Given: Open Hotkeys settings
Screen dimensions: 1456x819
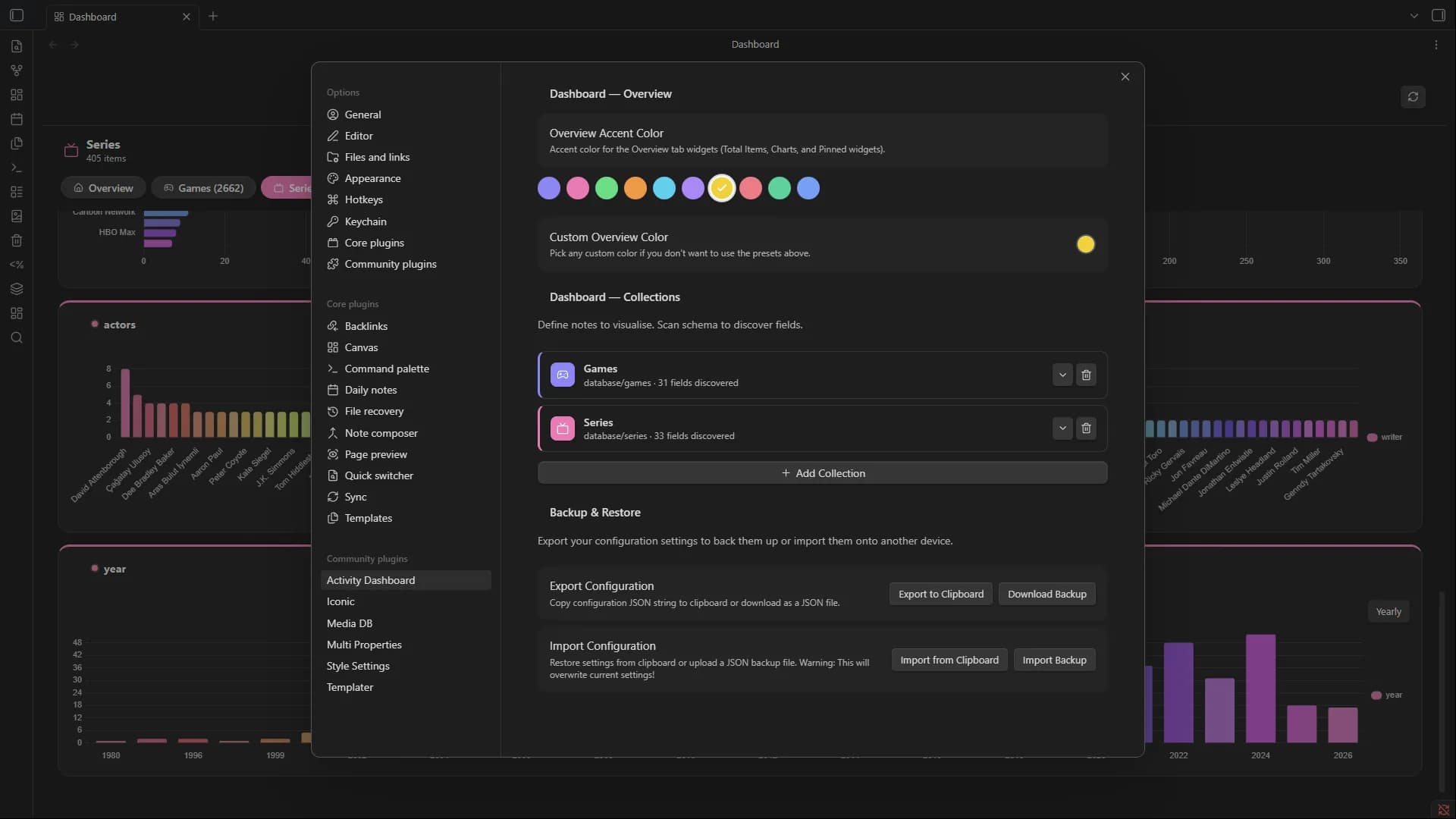Looking at the screenshot, I should point(406,199).
